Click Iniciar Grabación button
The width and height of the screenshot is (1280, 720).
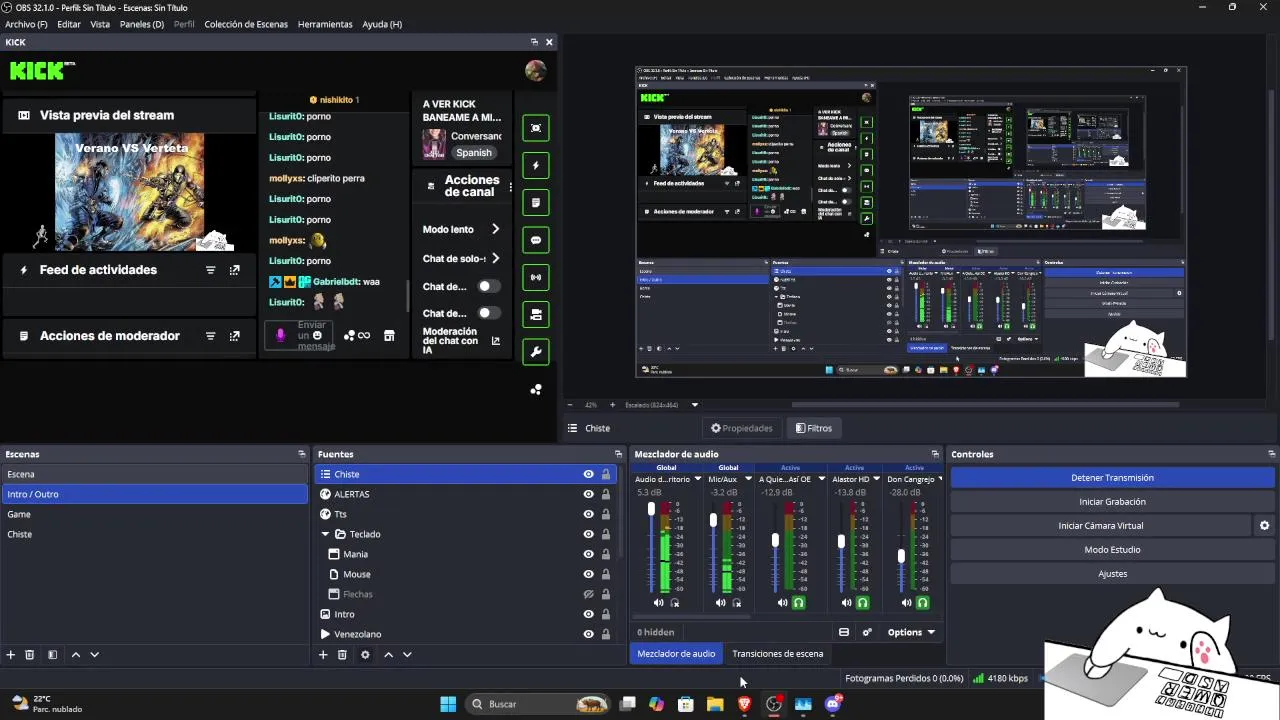click(x=1113, y=502)
